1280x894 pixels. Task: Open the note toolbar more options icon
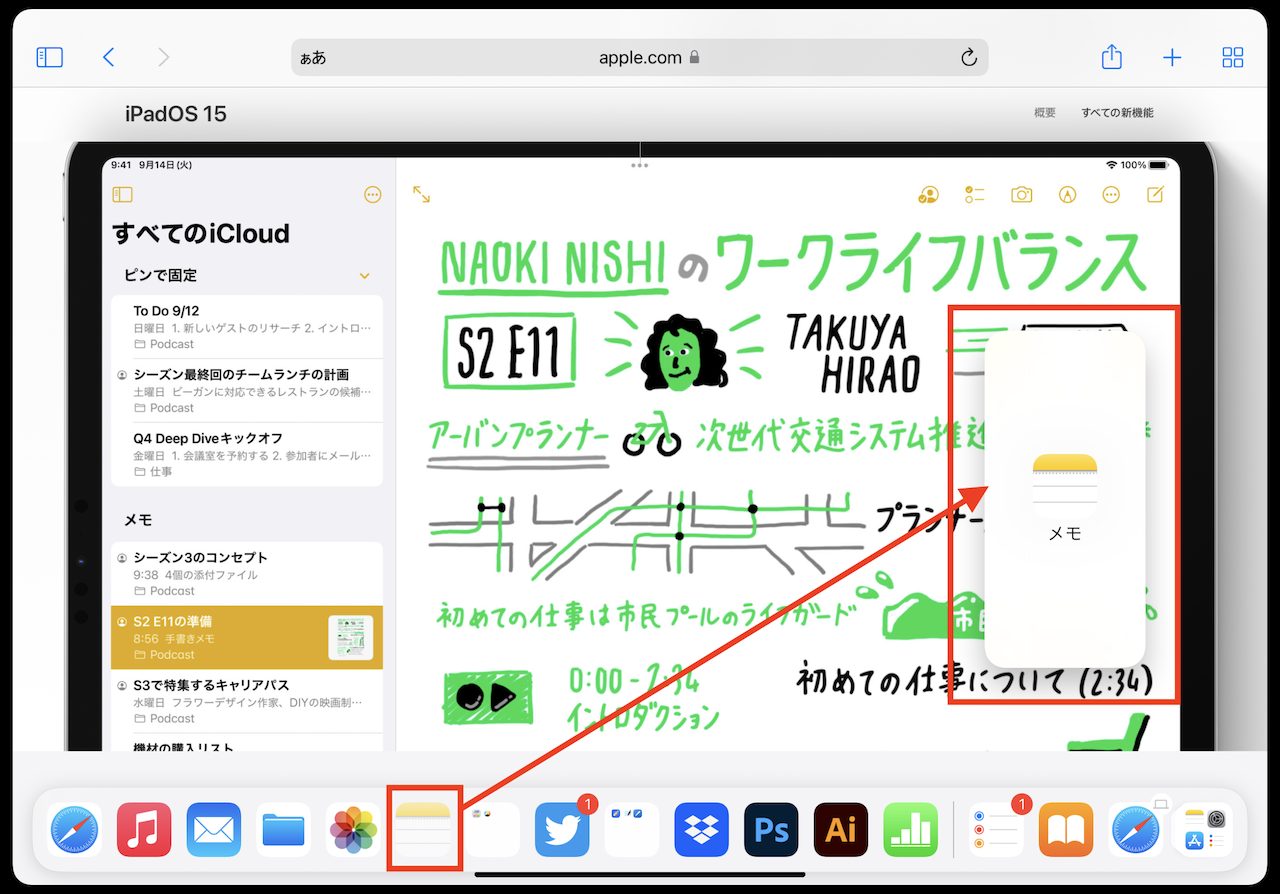[x=1111, y=195]
